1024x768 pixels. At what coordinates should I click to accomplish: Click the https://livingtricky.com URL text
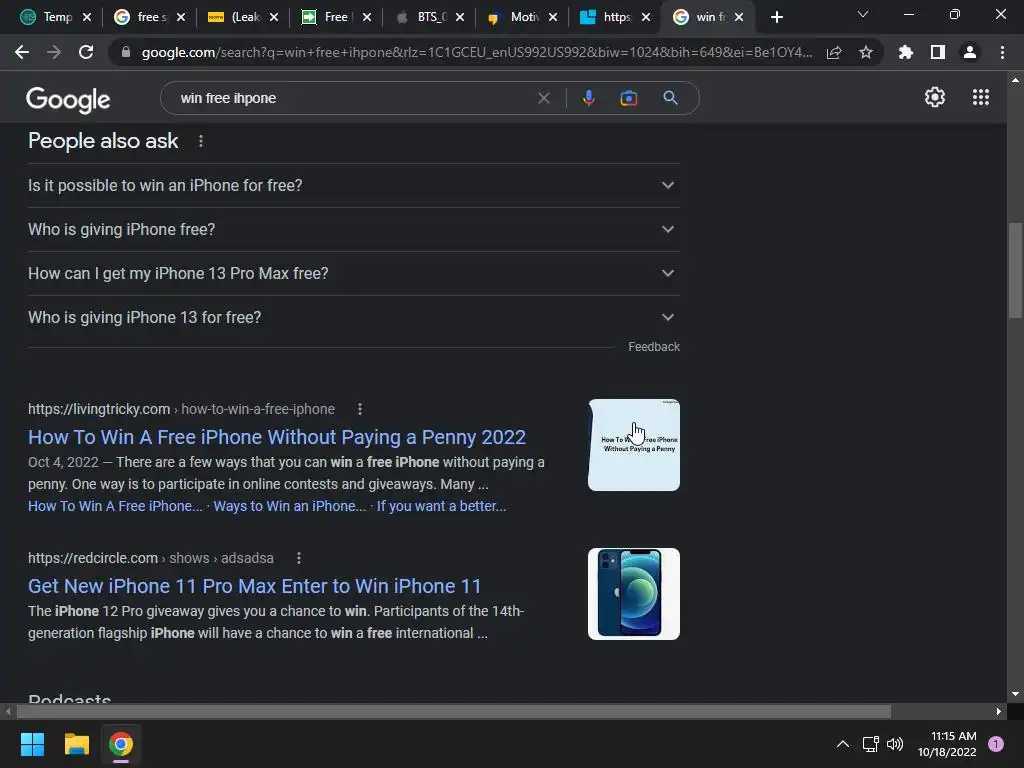(99, 409)
